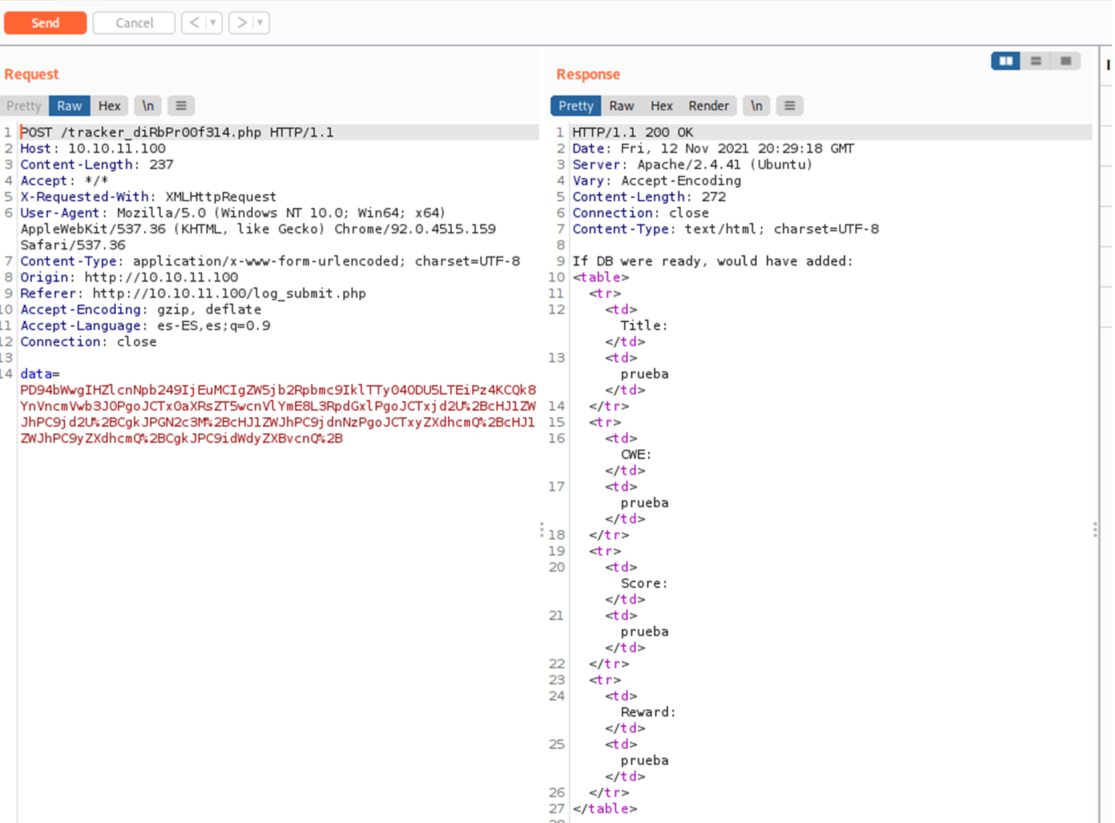Click the 'CWE:' cell in response

pyautogui.click(x=636, y=455)
